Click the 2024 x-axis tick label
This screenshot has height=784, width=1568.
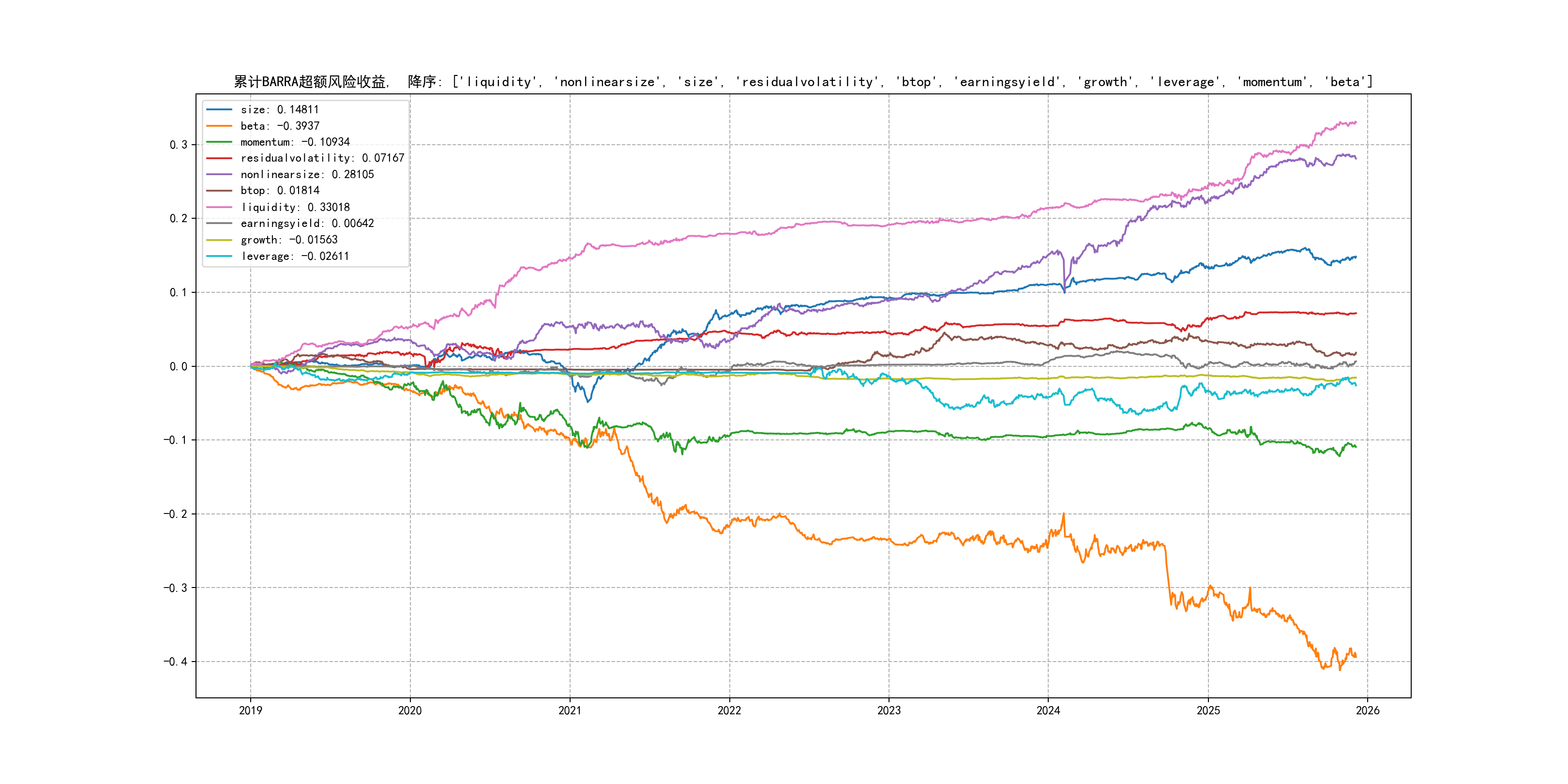pos(1048,710)
